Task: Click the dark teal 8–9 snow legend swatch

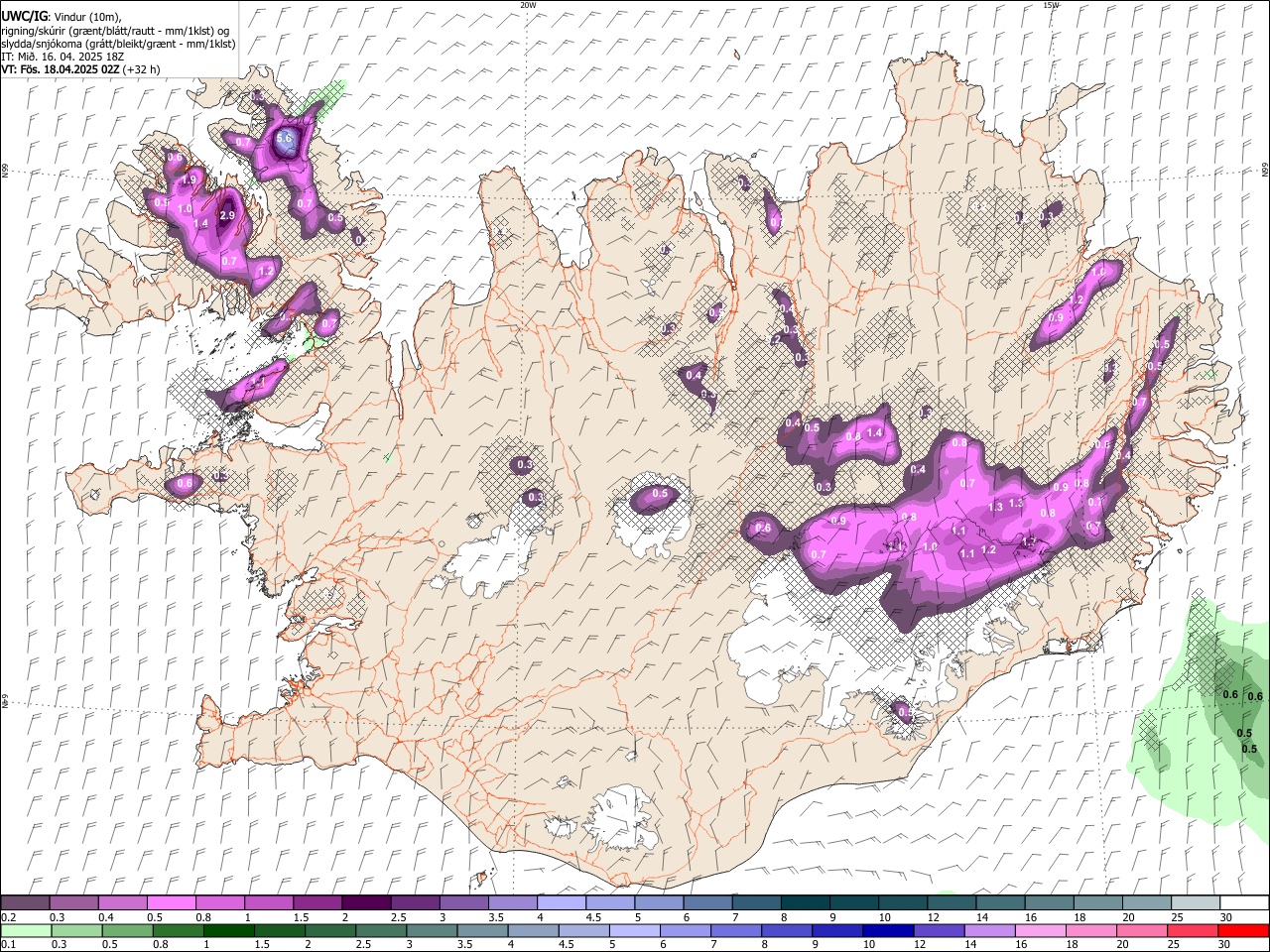Action: point(806,902)
